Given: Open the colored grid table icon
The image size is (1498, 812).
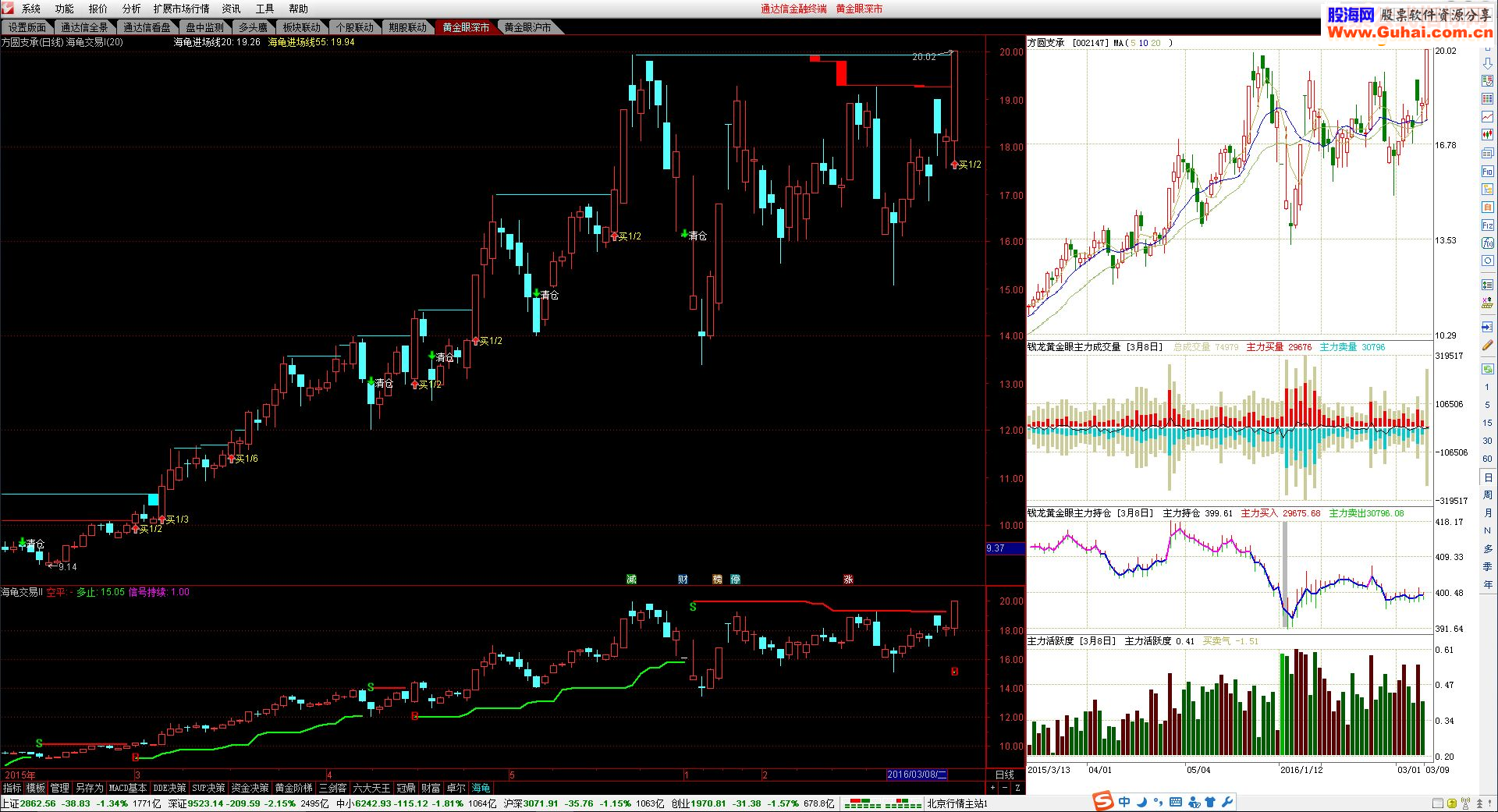Looking at the screenshot, I should tap(1487, 99).
